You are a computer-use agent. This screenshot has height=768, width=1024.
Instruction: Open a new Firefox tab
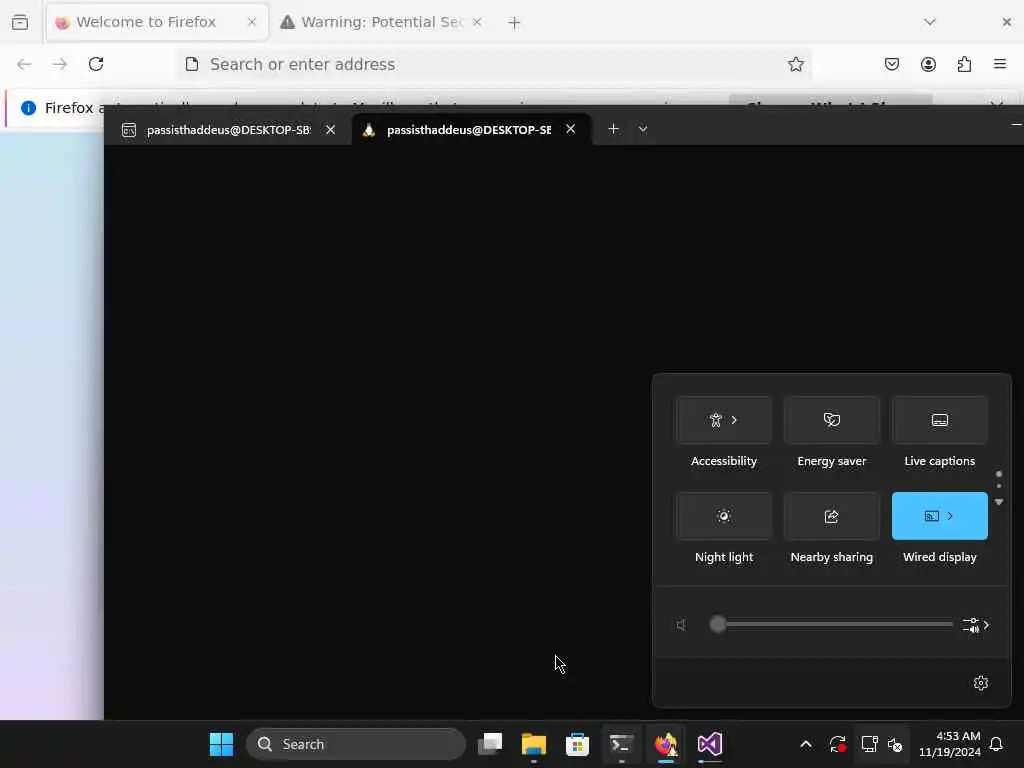[514, 23]
